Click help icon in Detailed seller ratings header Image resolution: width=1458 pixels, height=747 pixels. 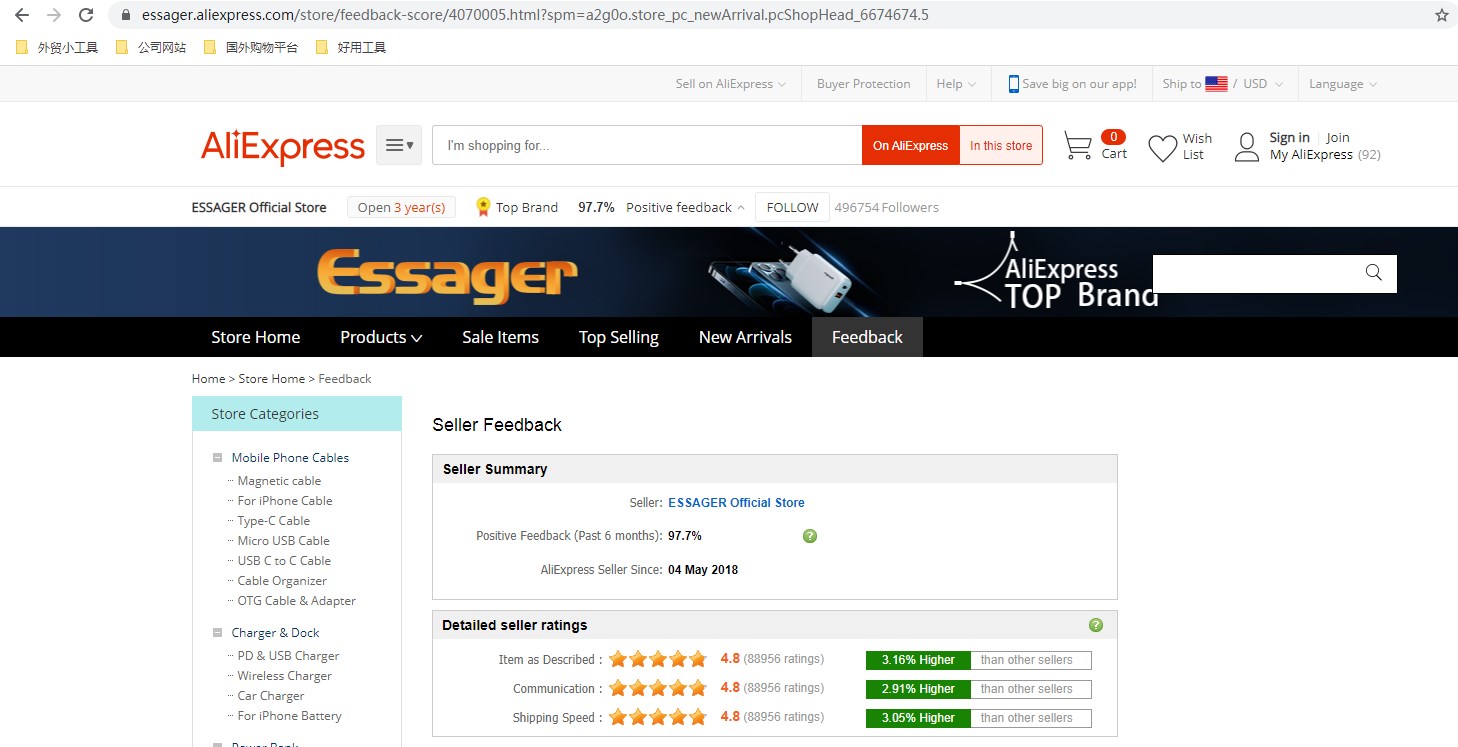1096,625
